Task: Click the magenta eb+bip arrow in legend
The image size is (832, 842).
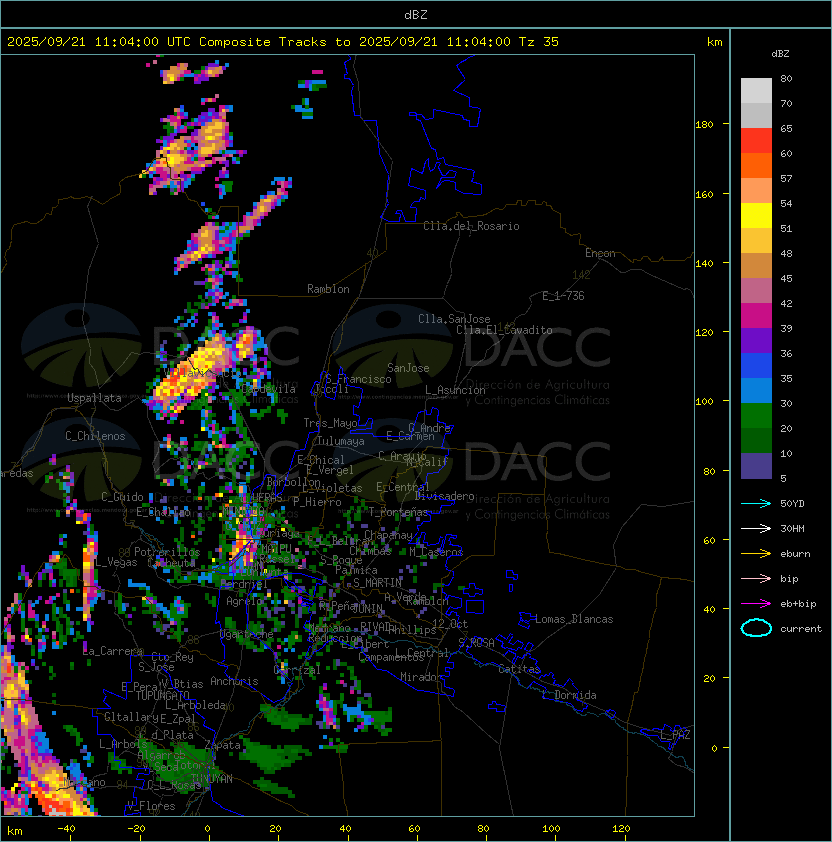Action: 756,604
